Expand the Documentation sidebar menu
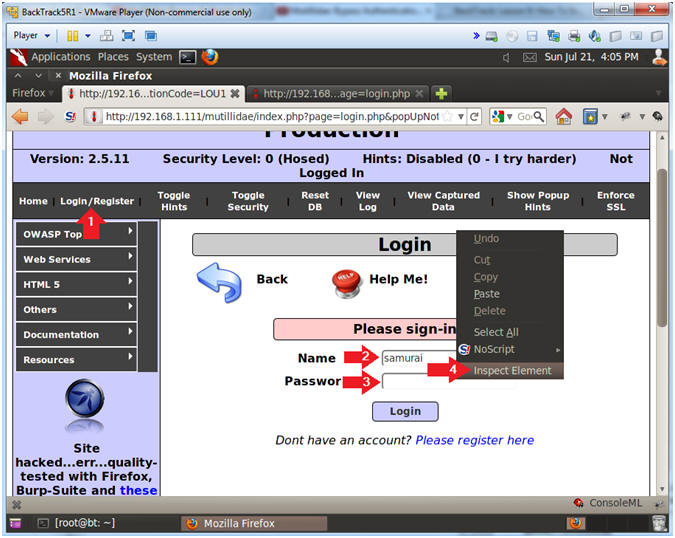This screenshot has height=538, width=675. tap(77, 334)
